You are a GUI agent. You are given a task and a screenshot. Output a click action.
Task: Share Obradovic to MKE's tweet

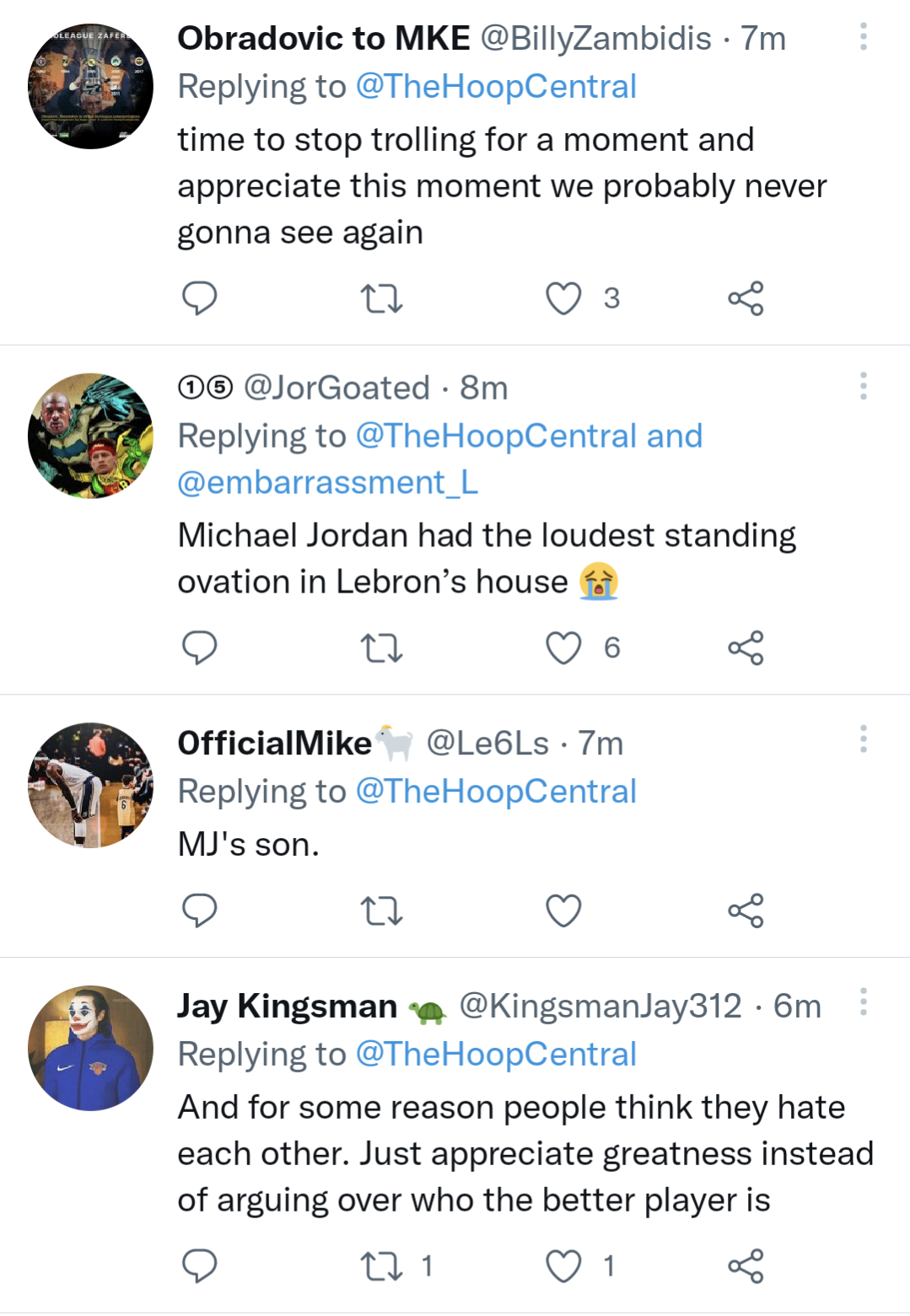(x=746, y=298)
